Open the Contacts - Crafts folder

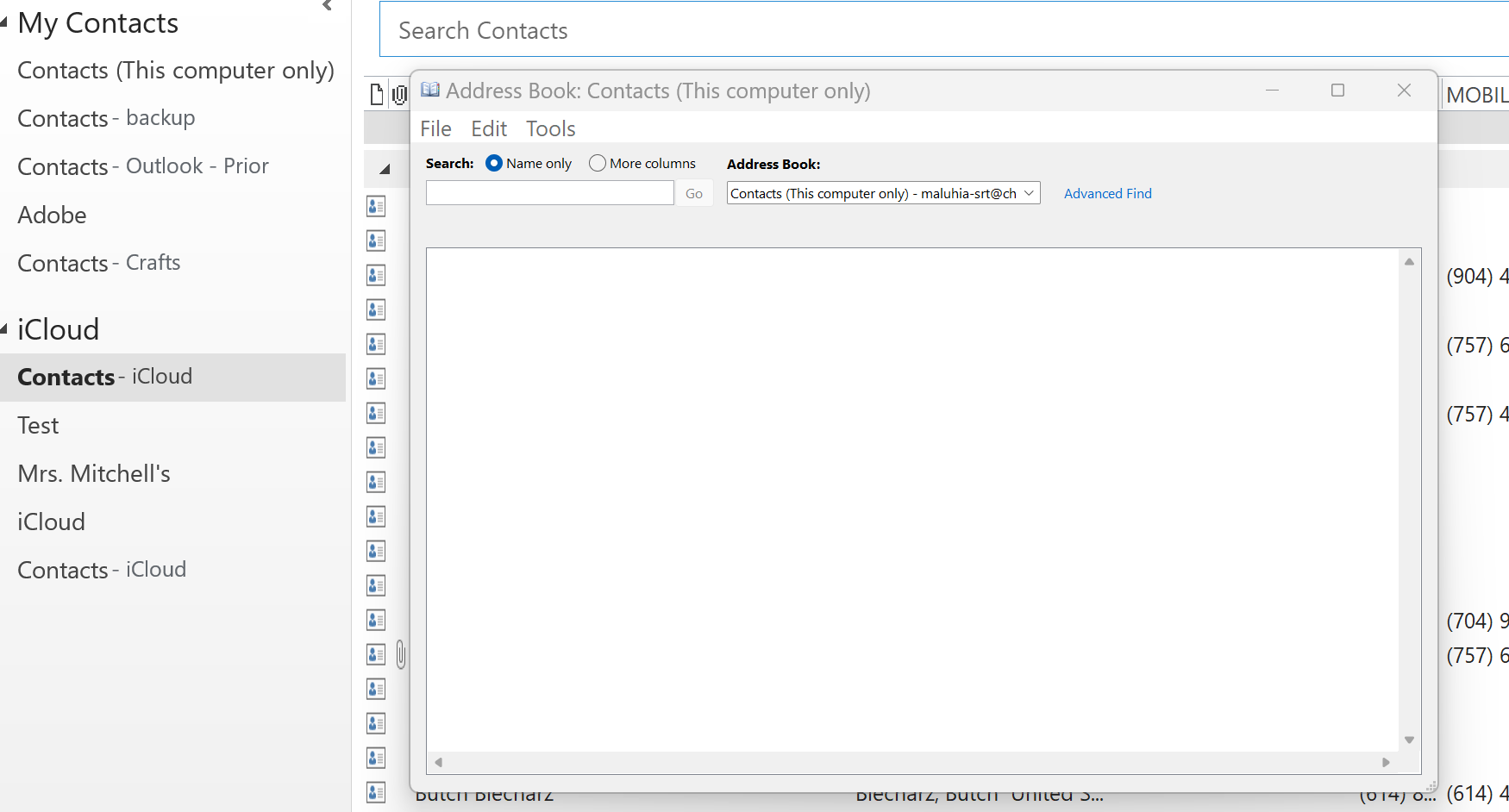point(99,263)
